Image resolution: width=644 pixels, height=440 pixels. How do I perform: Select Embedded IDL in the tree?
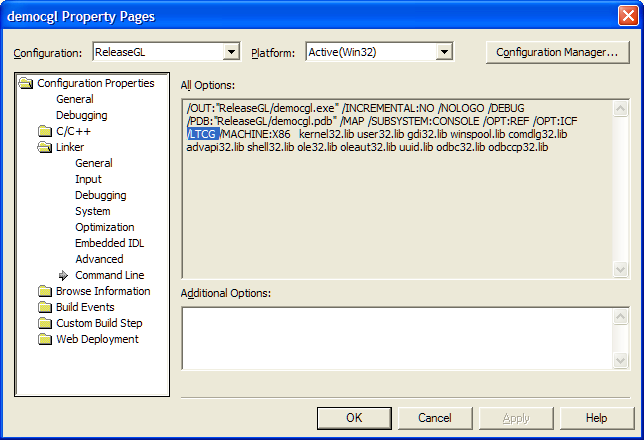(x=110, y=243)
